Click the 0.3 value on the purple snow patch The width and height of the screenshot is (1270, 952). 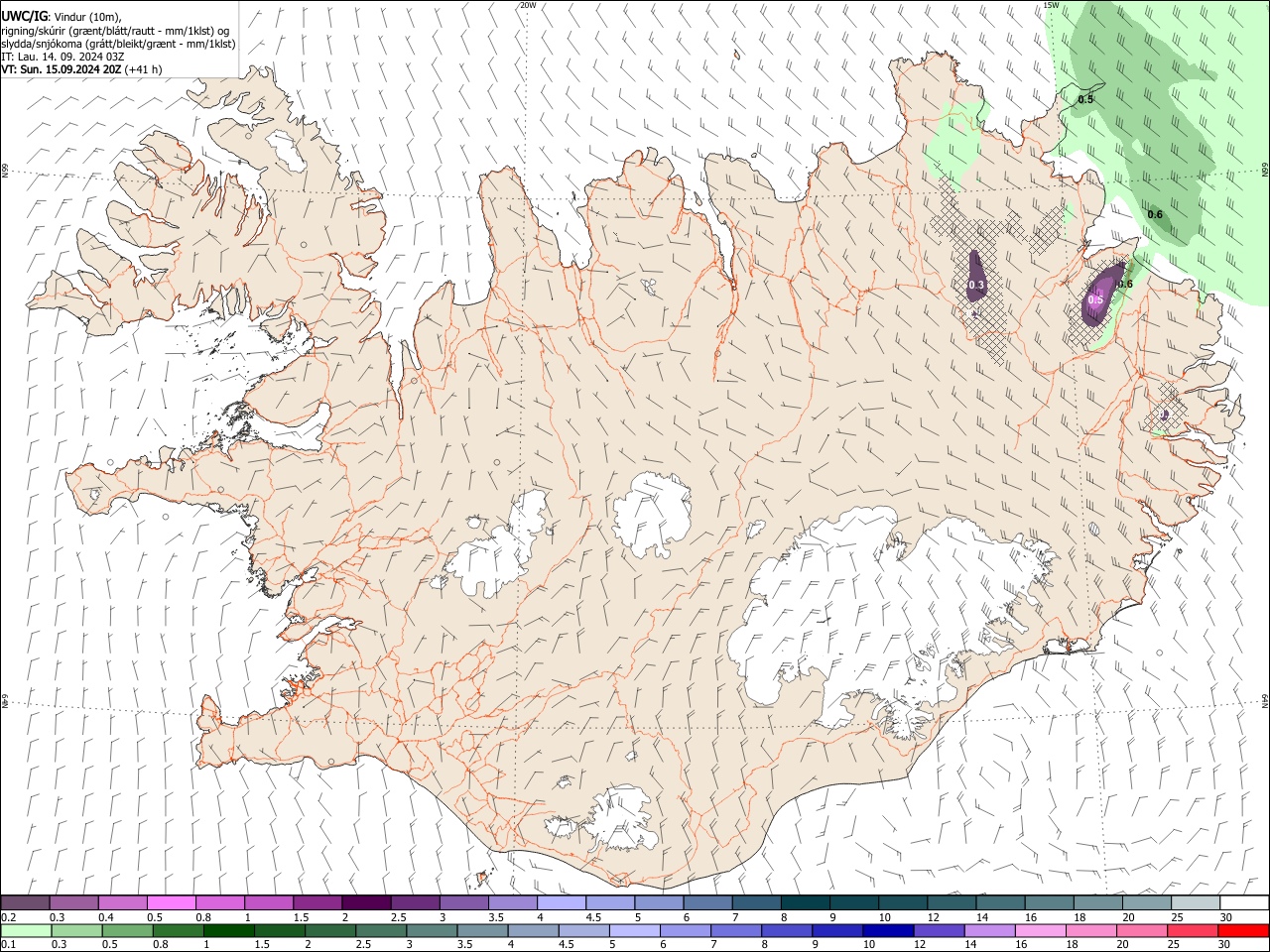pos(976,286)
